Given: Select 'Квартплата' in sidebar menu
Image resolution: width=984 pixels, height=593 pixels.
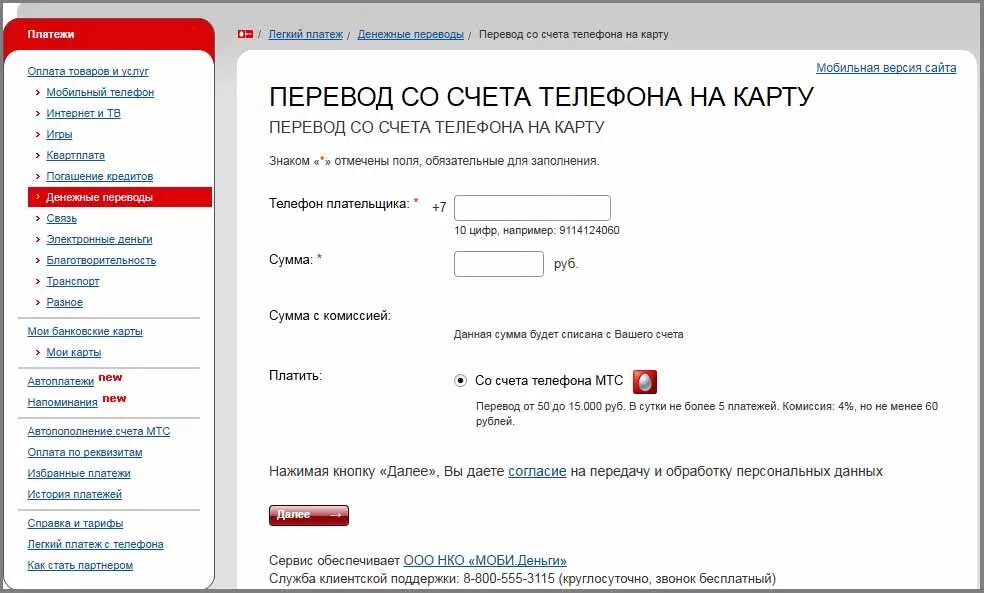Looking at the screenshot, I should click(75, 156).
